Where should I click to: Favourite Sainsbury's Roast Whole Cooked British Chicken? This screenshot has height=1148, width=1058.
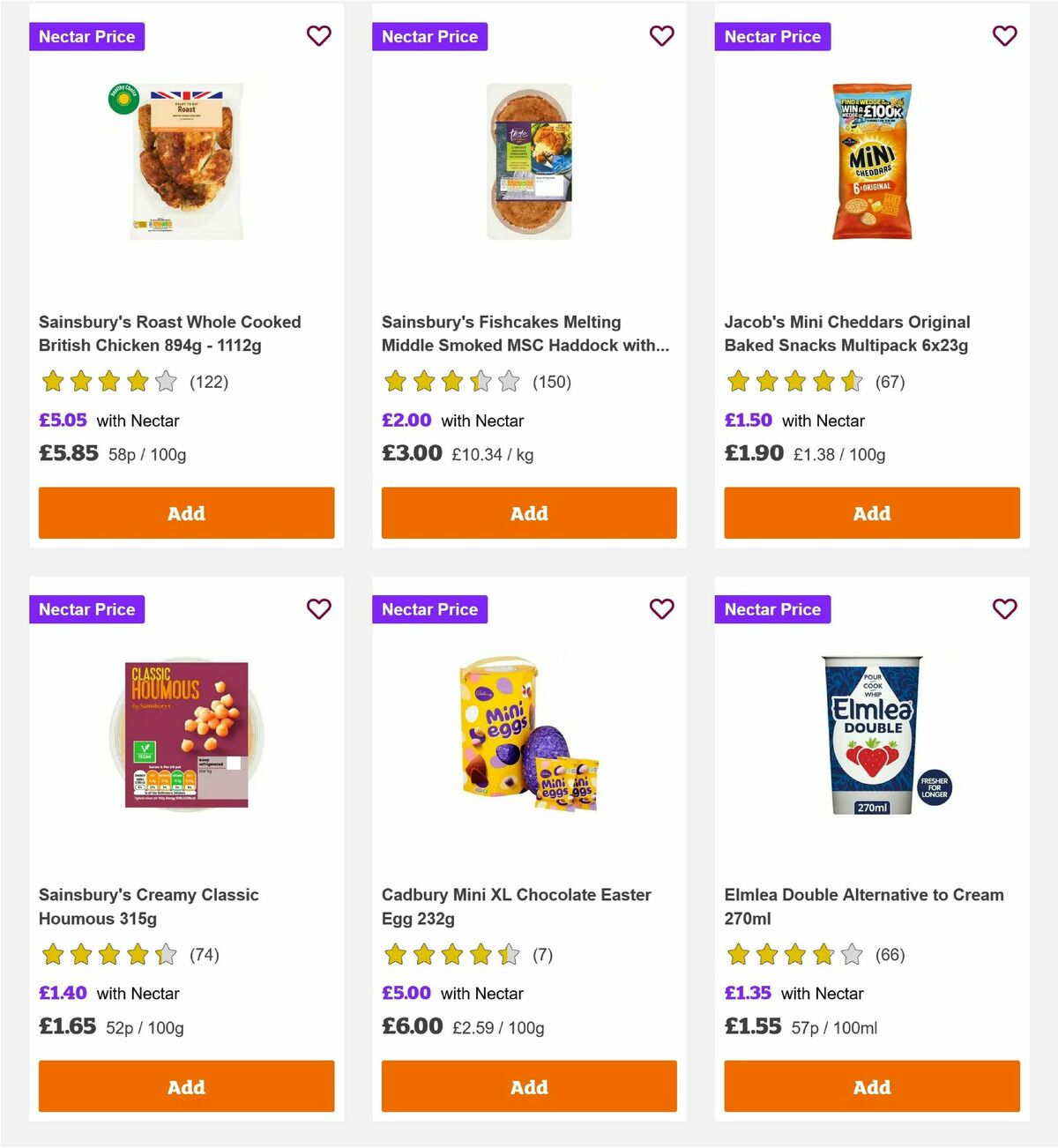coord(318,36)
